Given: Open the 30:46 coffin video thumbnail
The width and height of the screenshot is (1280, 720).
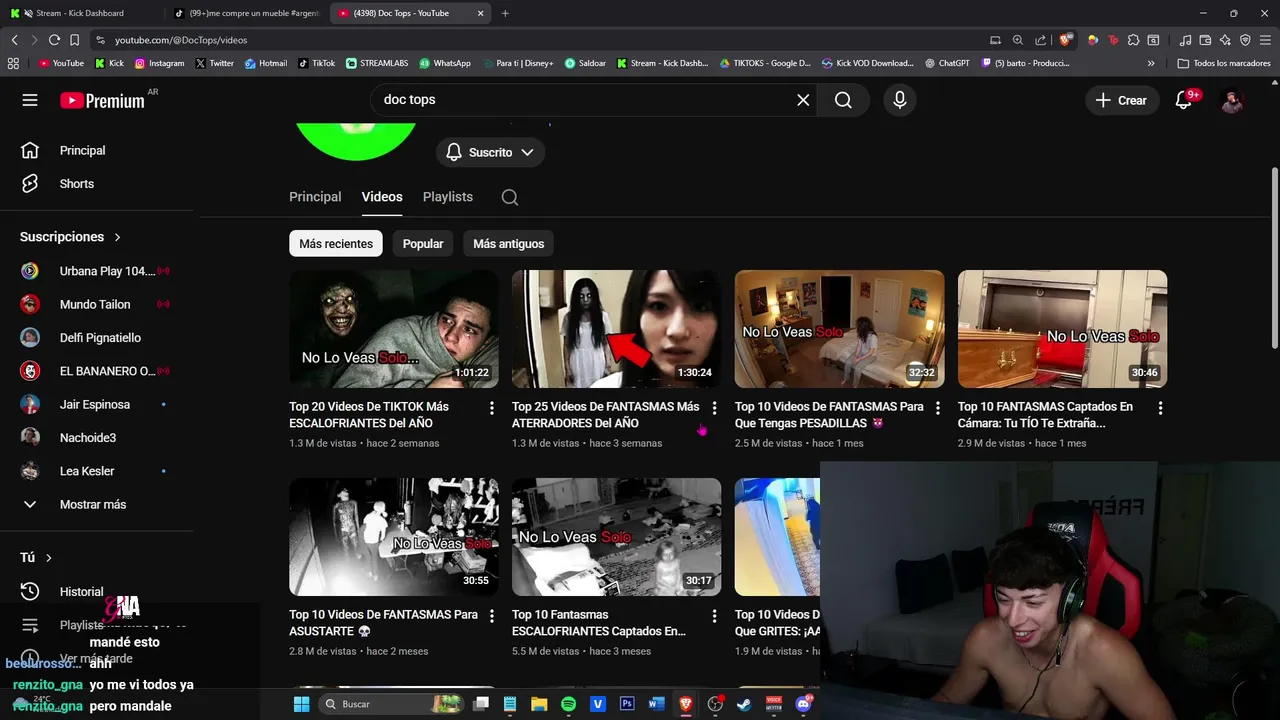Looking at the screenshot, I should pyautogui.click(x=1063, y=329).
